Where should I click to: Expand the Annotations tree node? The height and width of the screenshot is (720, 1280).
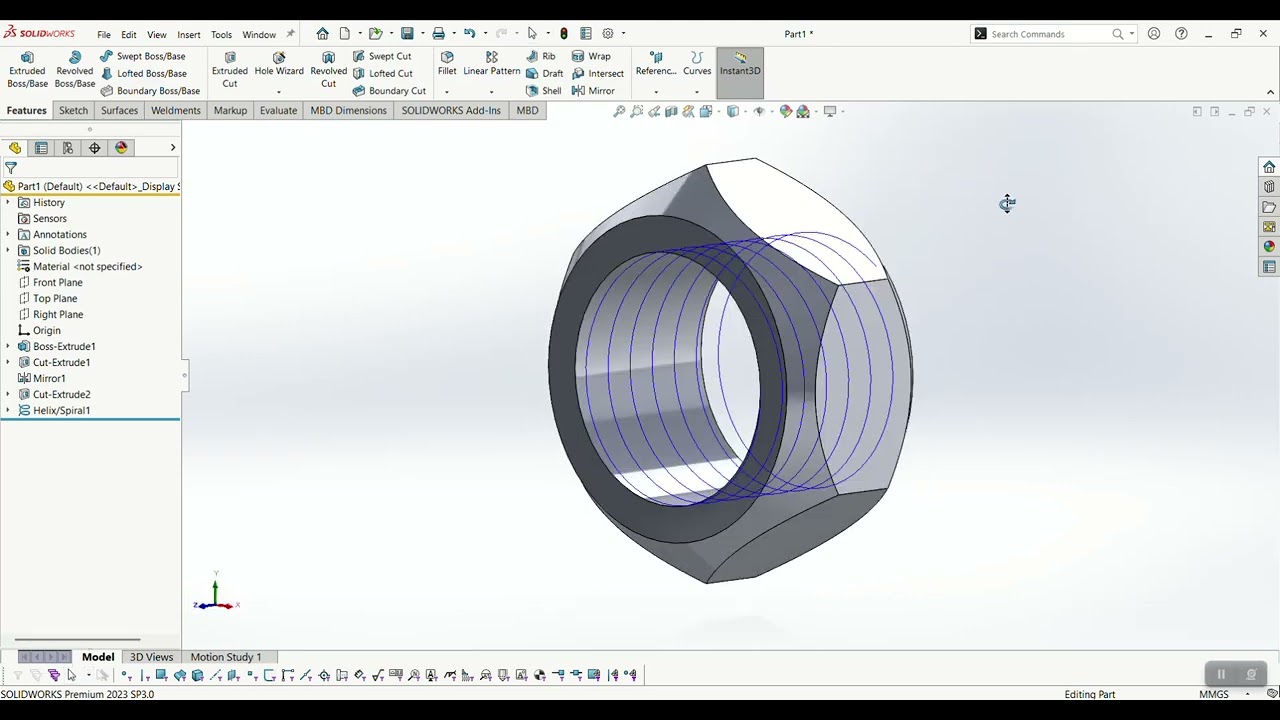[8, 234]
